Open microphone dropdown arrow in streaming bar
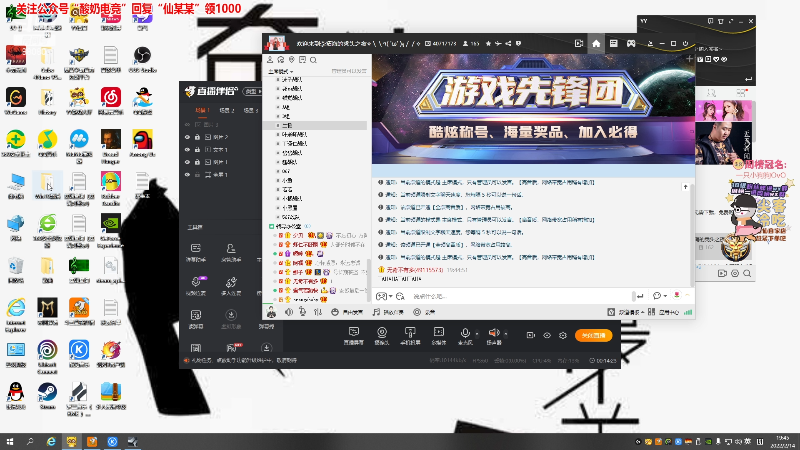The image size is (800, 450). [477, 334]
